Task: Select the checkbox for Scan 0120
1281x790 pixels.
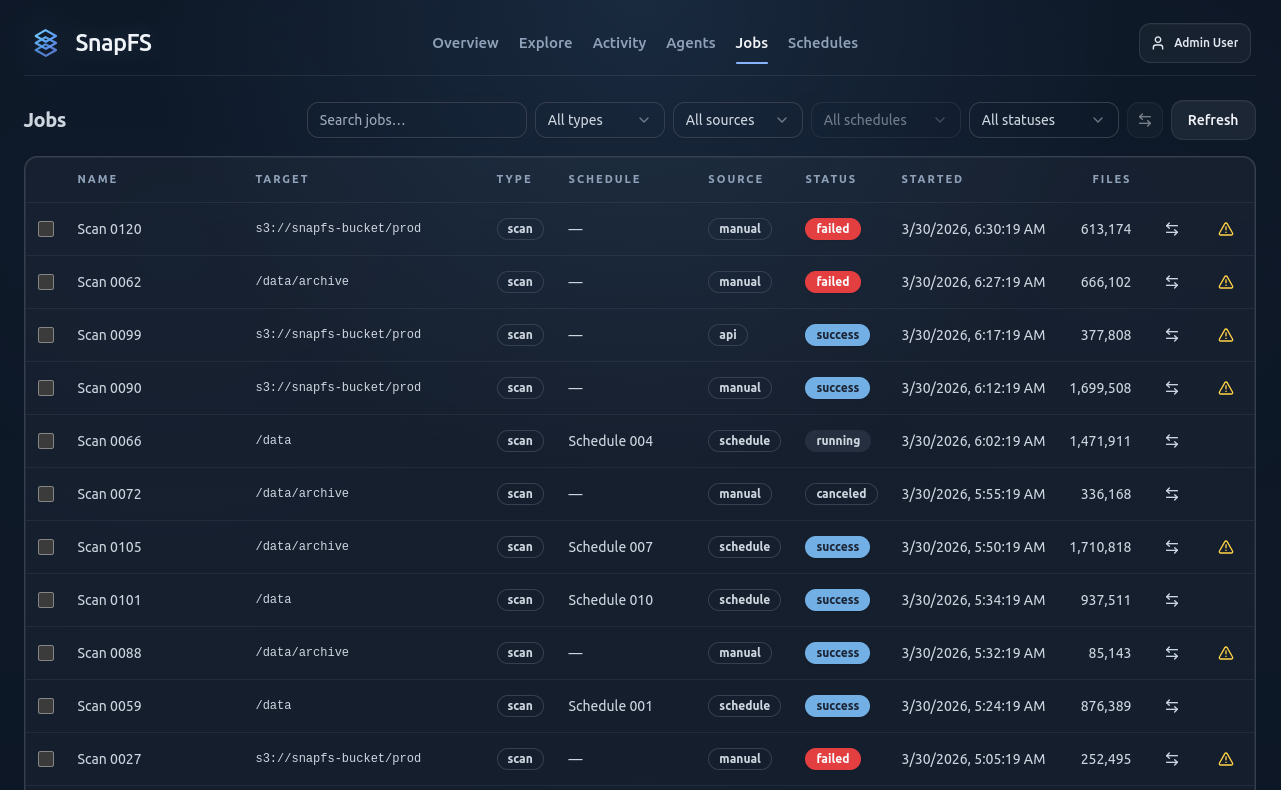Action: (x=46, y=229)
